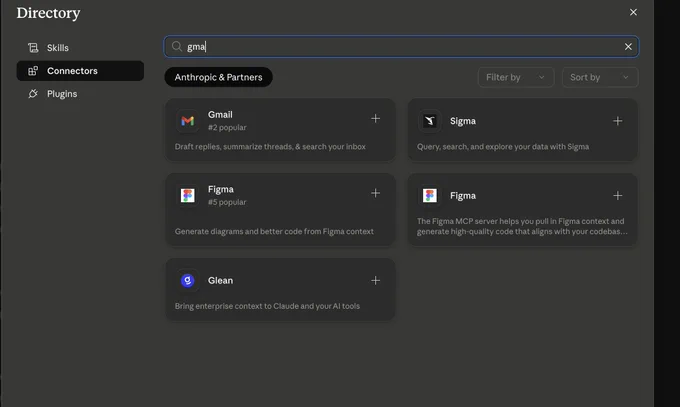Screen dimensions: 680x407
Task: Click the #5 popular Figma logo
Action: pyautogui.click(x=187, y=195)
